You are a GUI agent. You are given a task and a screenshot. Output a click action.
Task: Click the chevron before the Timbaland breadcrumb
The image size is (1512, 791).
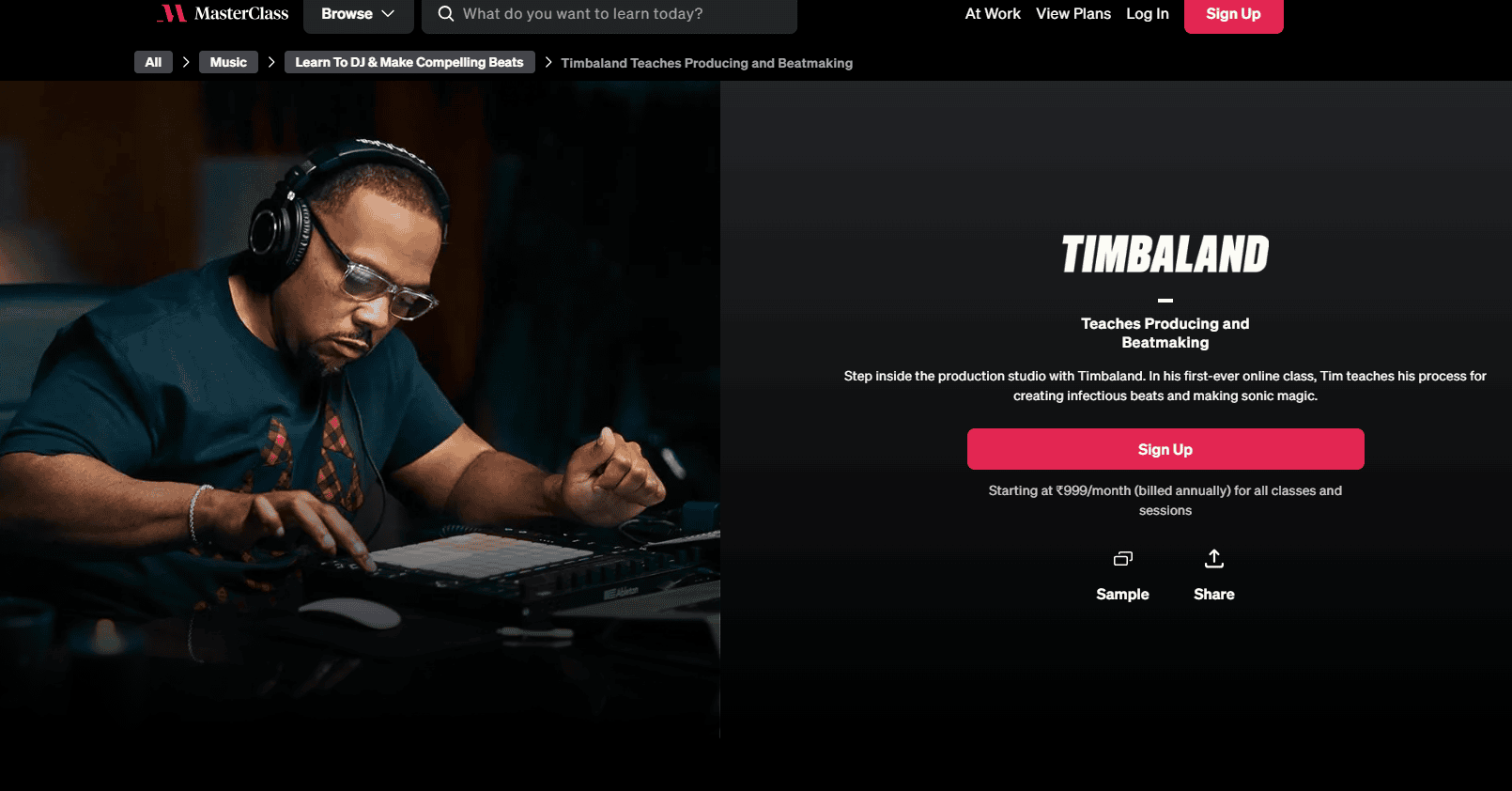pos(548,62)
